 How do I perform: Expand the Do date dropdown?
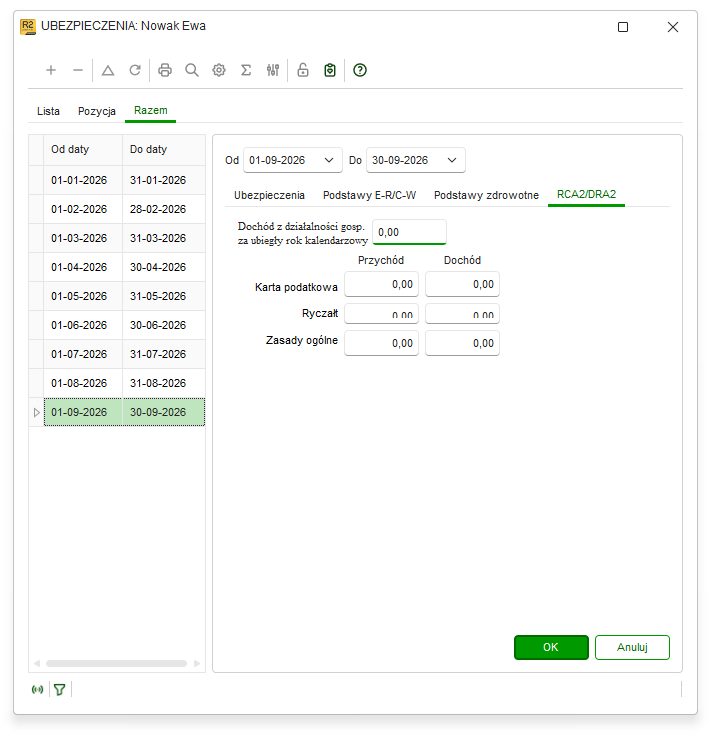point(452,160)
